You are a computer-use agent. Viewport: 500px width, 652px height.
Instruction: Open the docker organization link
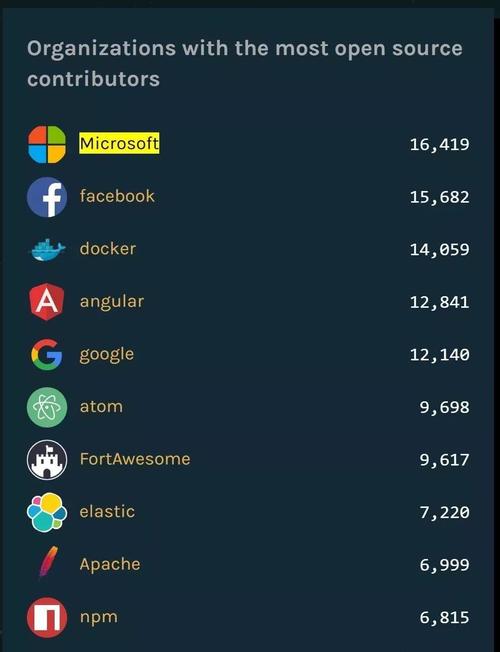[108, 249]
